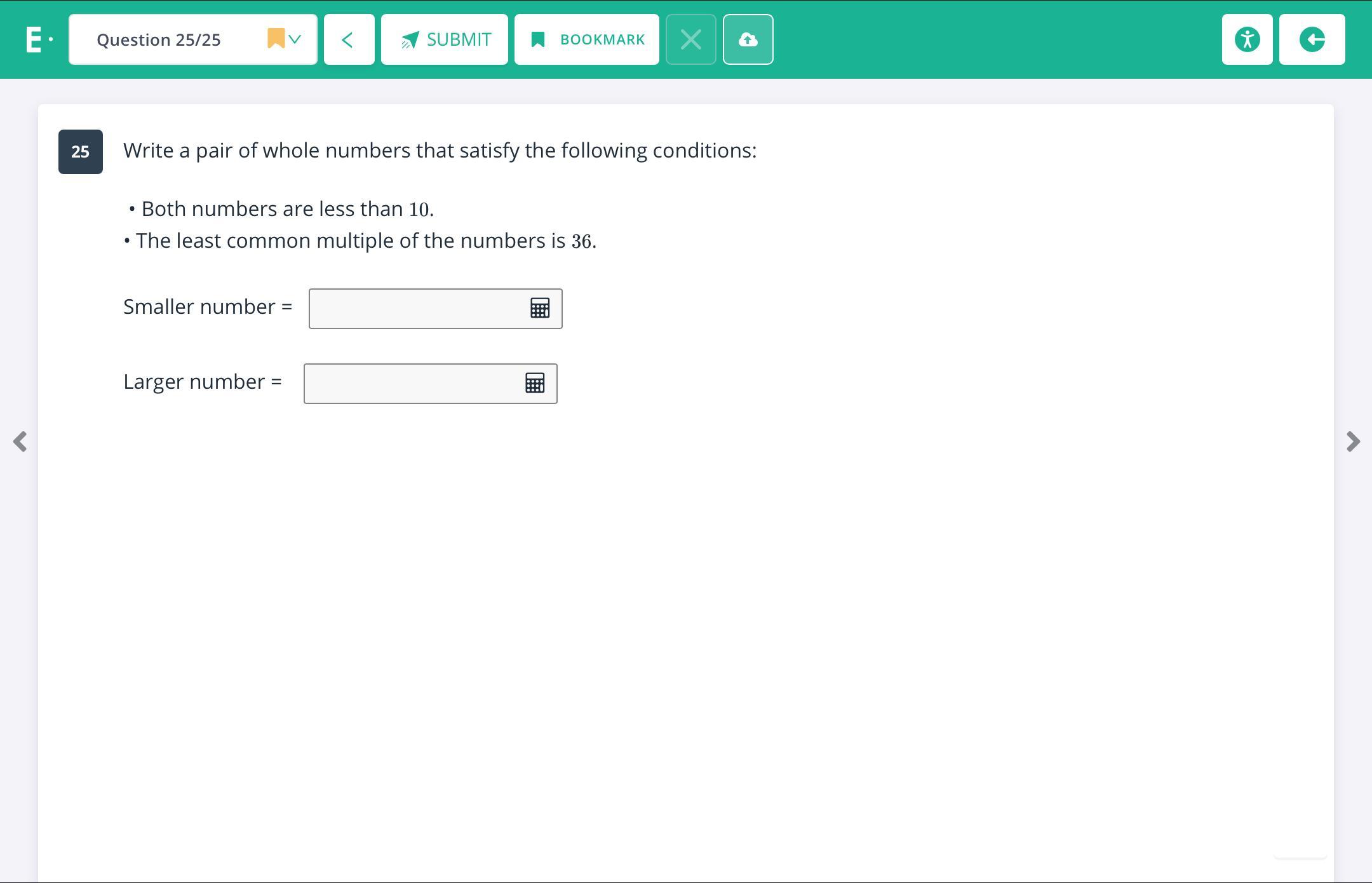
Task: Go back using the previous question arrow button
Action: [x=349, y=39]
